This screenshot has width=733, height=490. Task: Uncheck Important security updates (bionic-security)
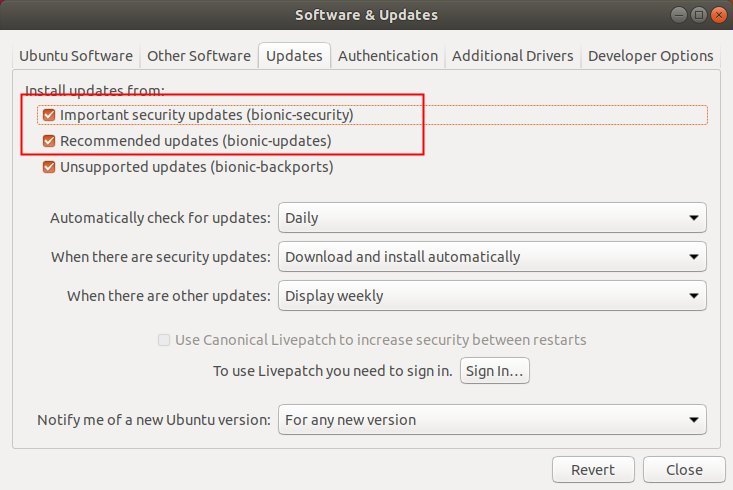pos(49,115)
